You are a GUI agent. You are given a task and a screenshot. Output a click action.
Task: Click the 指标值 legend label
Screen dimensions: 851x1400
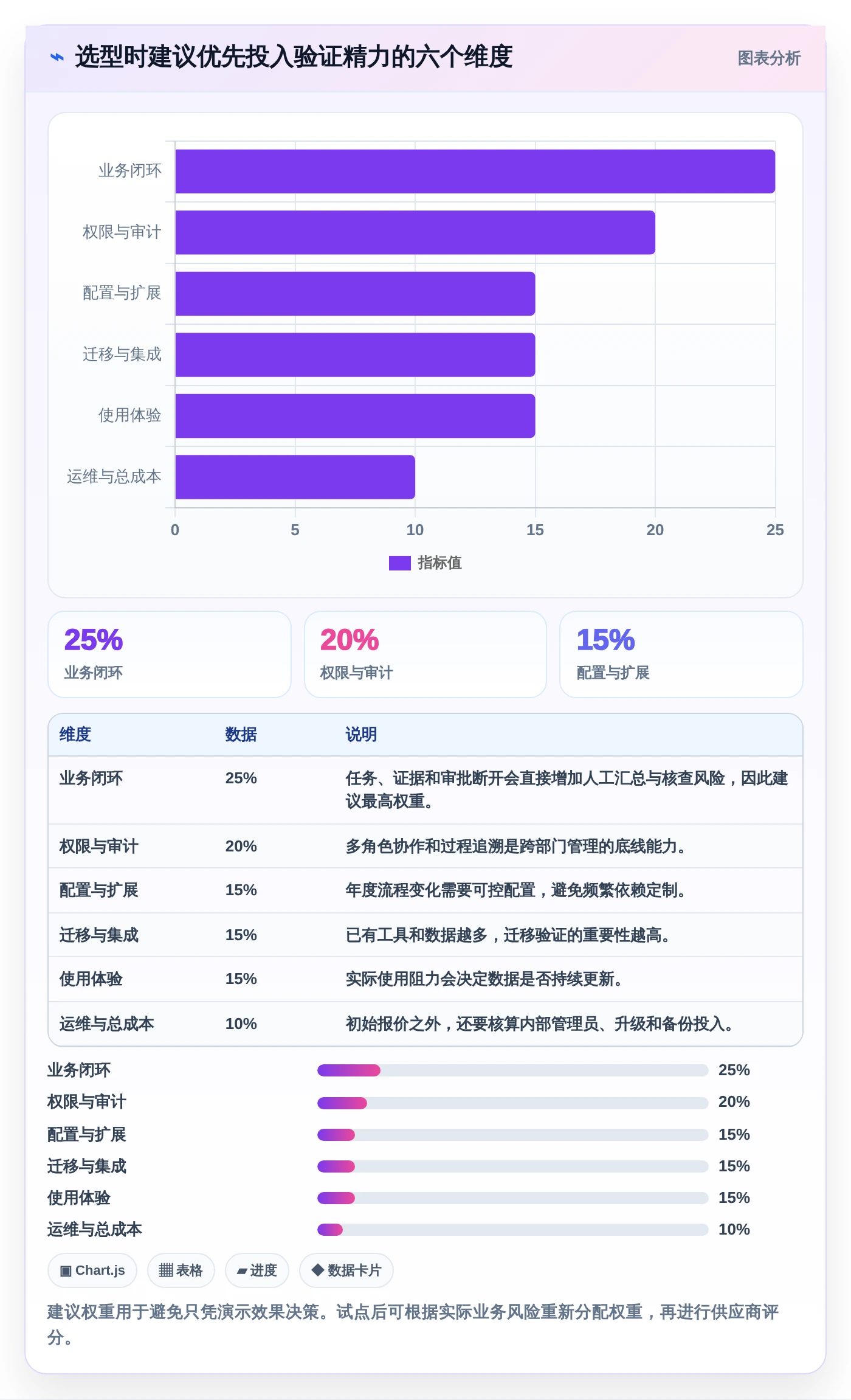click(439, 563)
